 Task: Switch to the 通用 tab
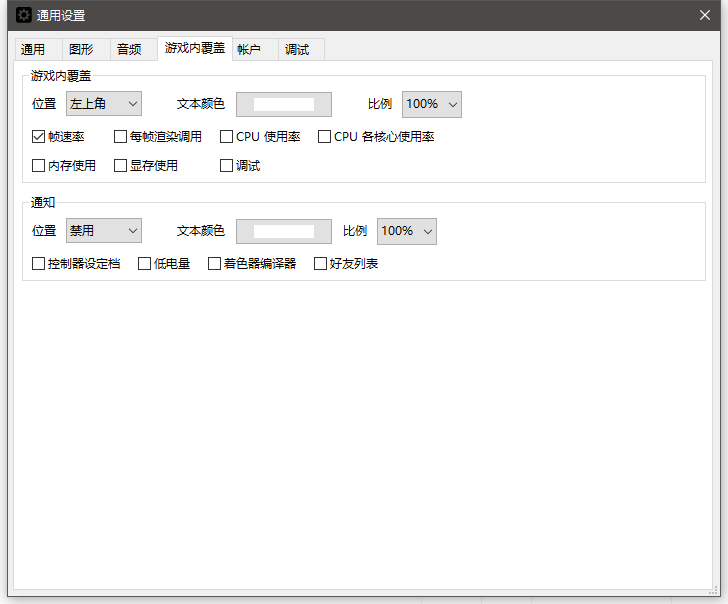(33, 50)
